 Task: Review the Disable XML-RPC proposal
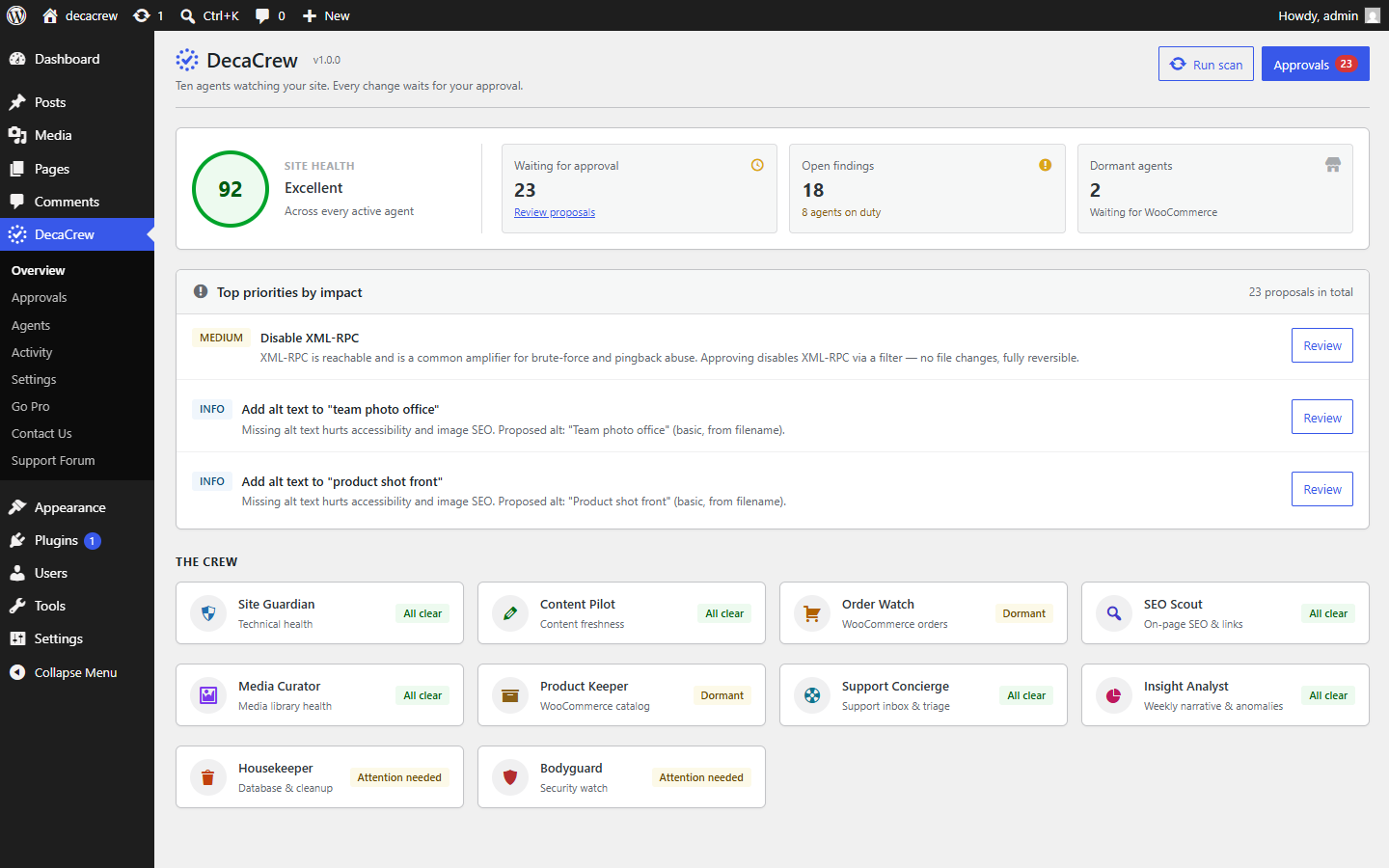1322,345
